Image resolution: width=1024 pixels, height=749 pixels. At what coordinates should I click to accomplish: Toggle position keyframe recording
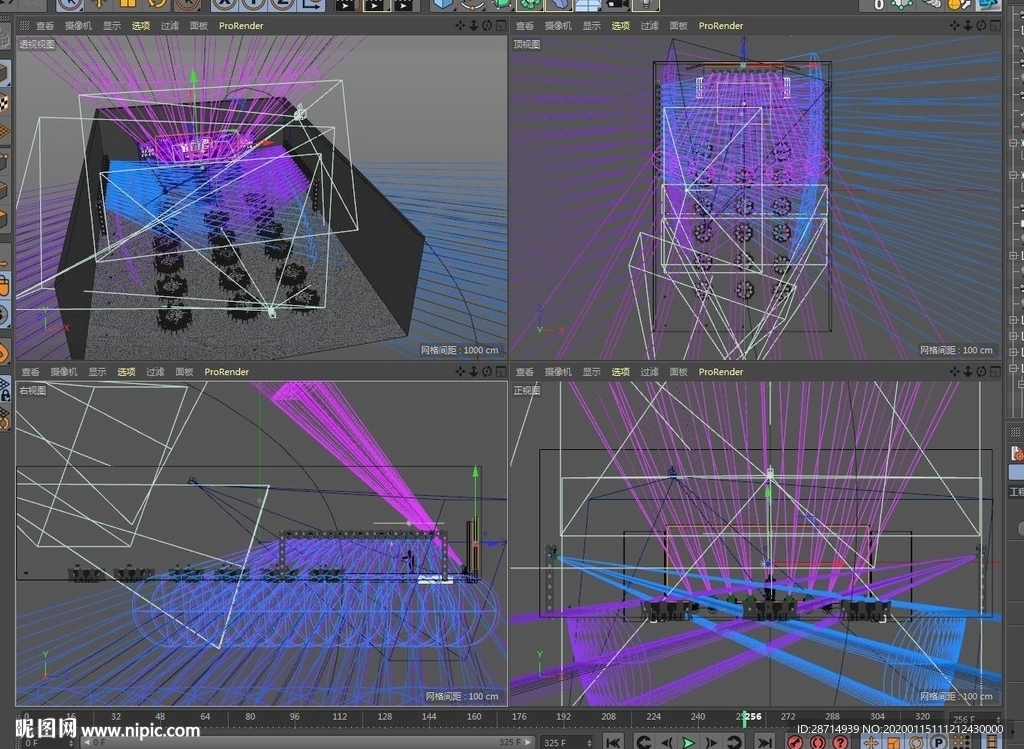click(870, 743)
